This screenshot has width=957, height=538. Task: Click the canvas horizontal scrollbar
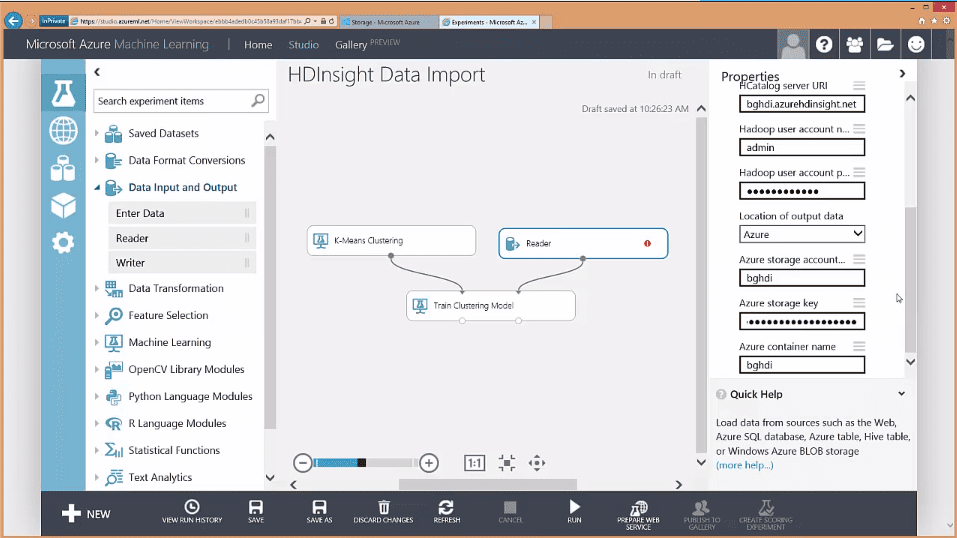[x=488, y=484]
